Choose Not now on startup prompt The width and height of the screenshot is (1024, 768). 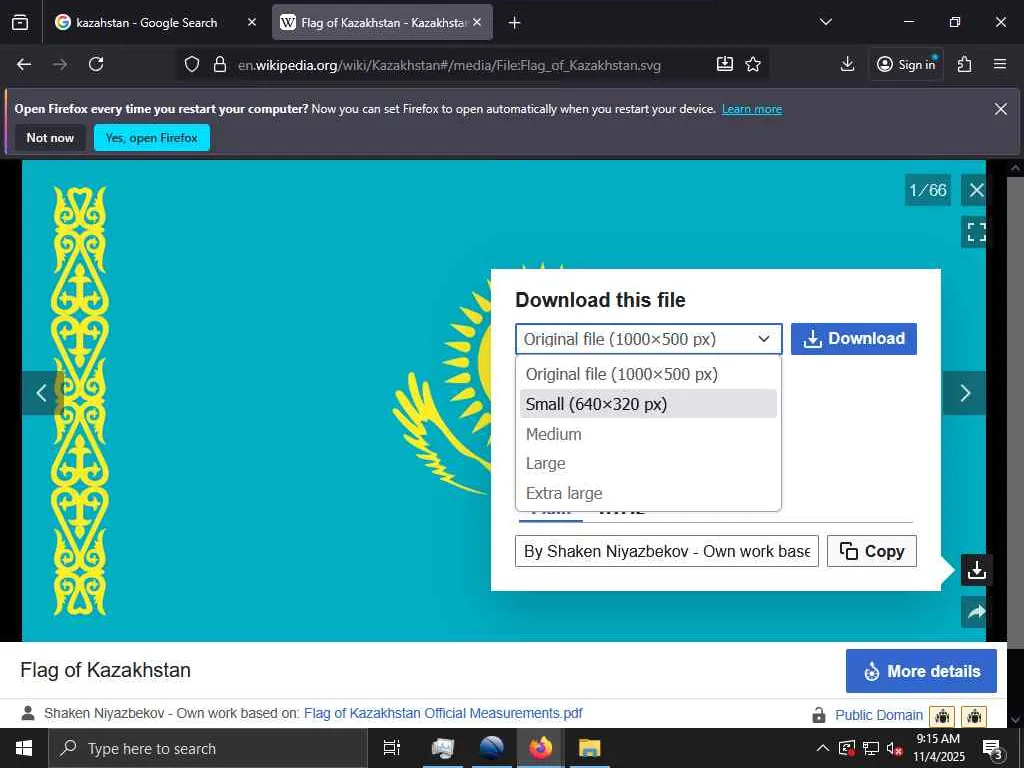pos(50,138)
